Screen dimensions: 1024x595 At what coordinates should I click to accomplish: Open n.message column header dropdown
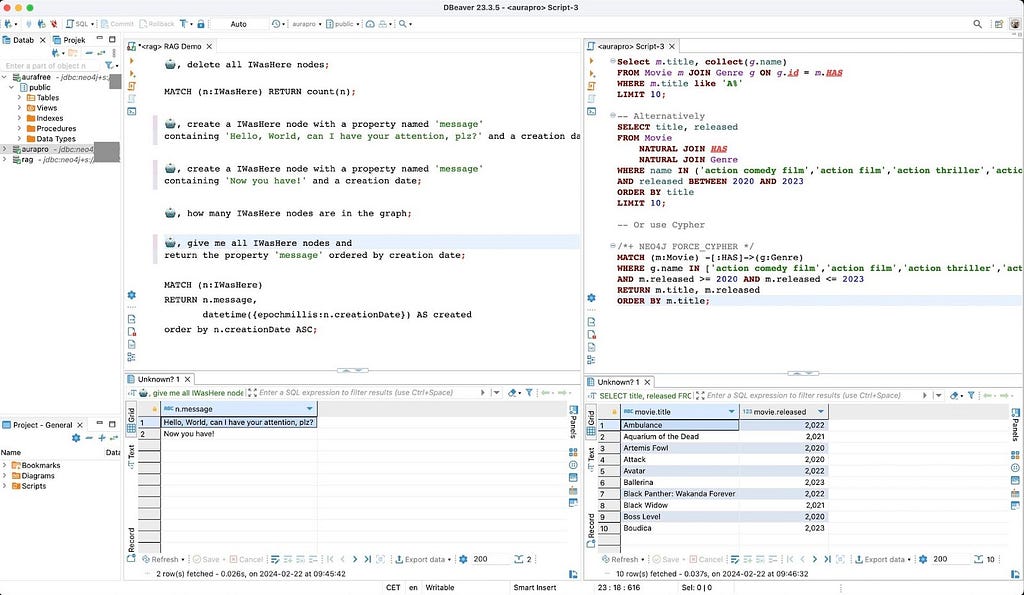click(x=310, y=409)
